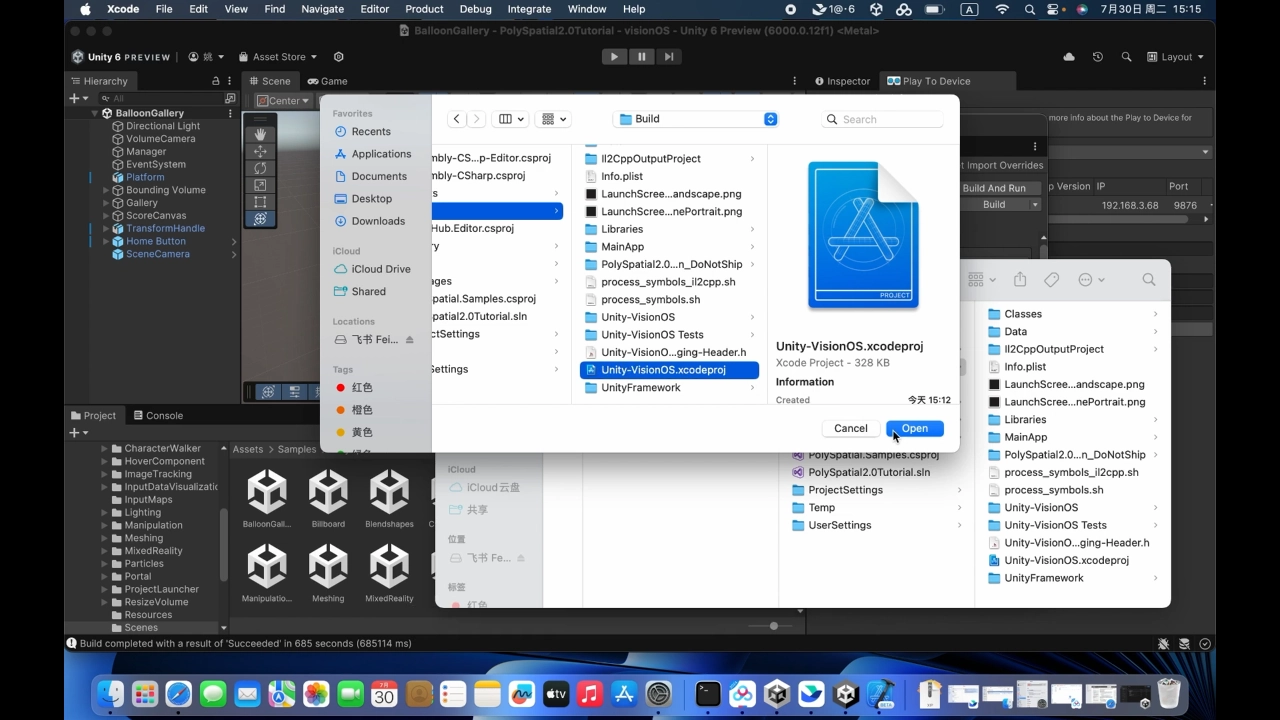
Task: Select the Rect tool in Scene toolbar
Action: 260,202
